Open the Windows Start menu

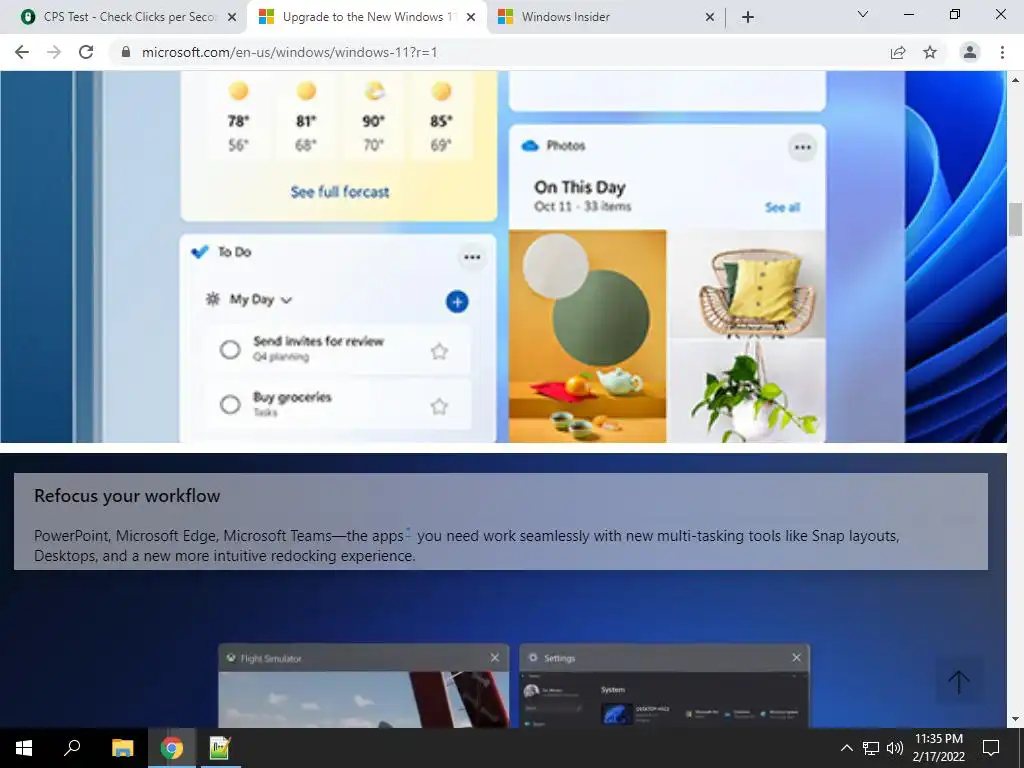24,748
